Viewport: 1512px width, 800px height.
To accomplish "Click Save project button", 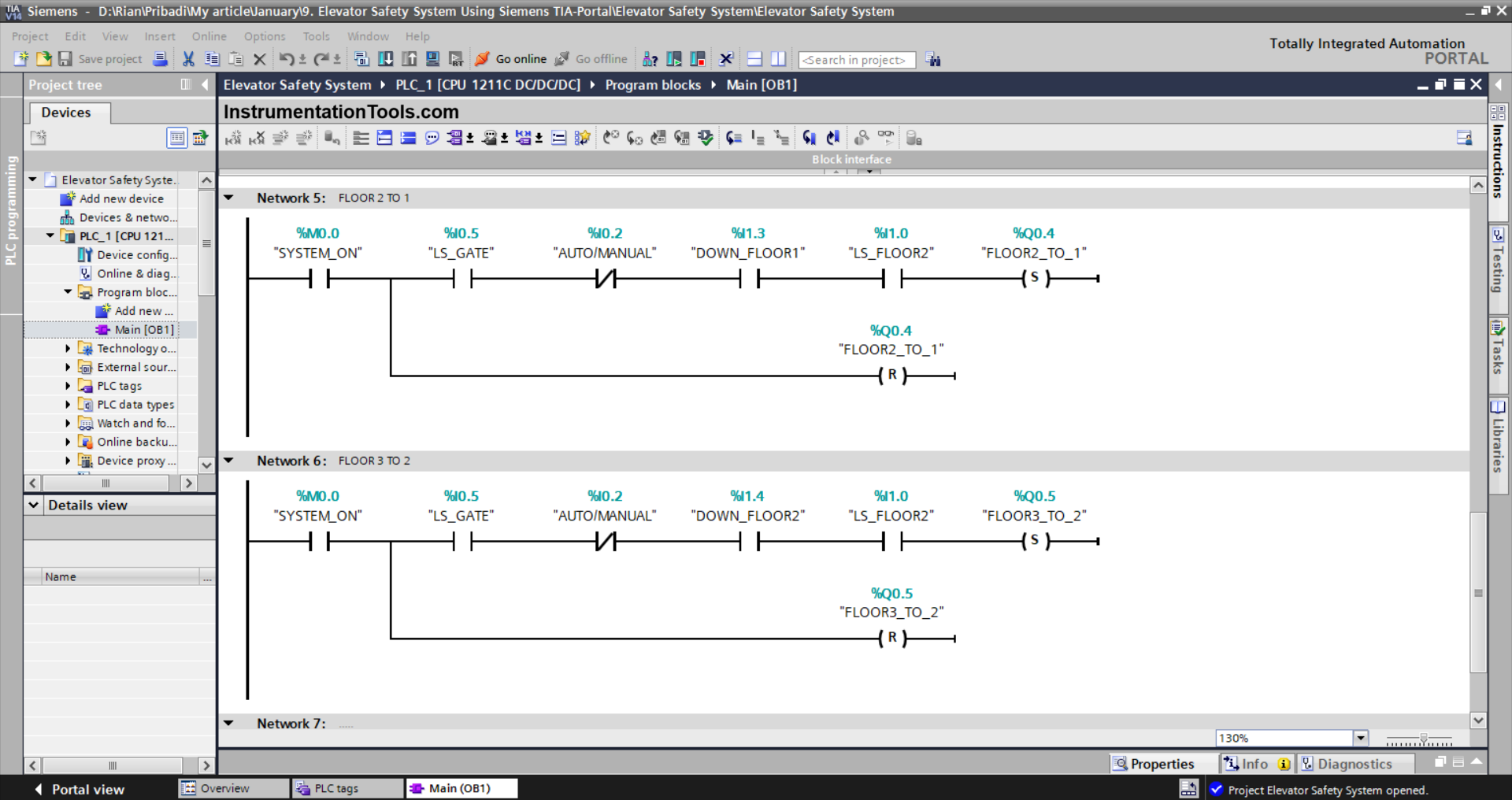I will (x=101, y=59).
